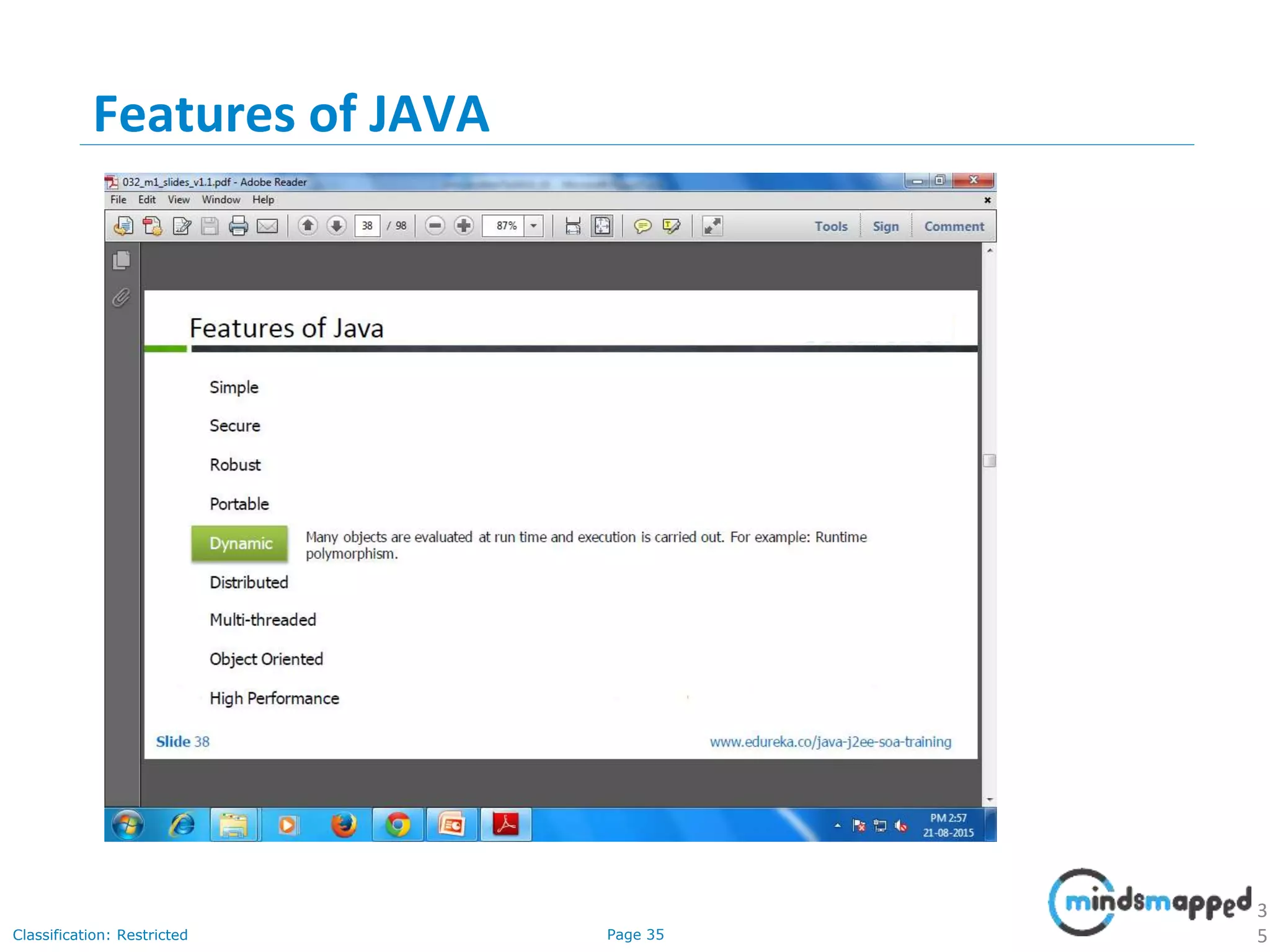Select the Highlight text tool icon
The image size is (1270, 952).
672,226
